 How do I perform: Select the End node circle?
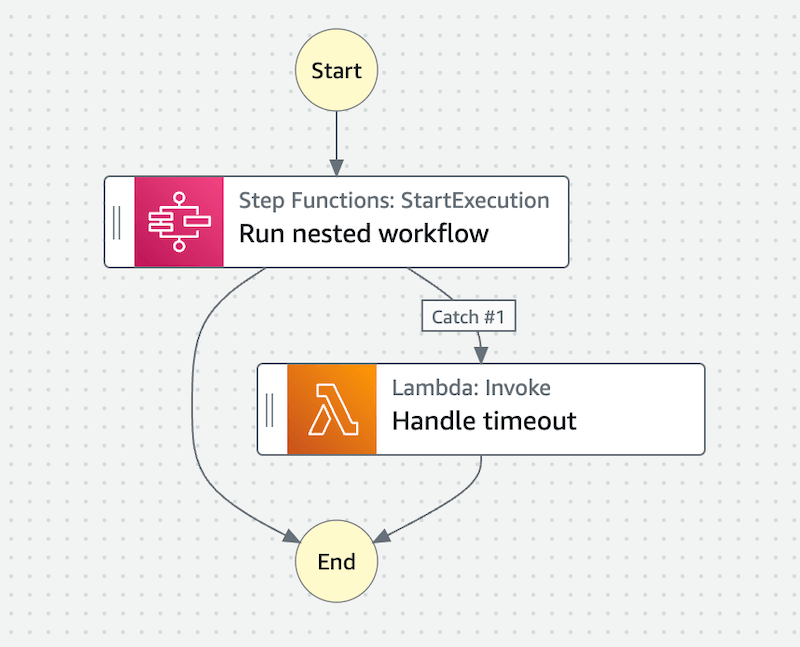coord(336,562)
